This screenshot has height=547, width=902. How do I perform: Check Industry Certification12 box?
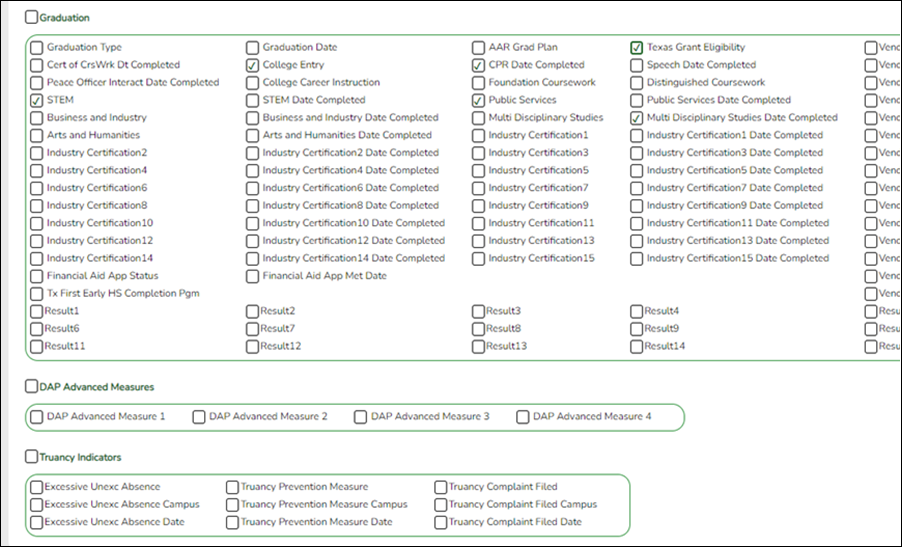pyautogui.click(x=37, y=241)
